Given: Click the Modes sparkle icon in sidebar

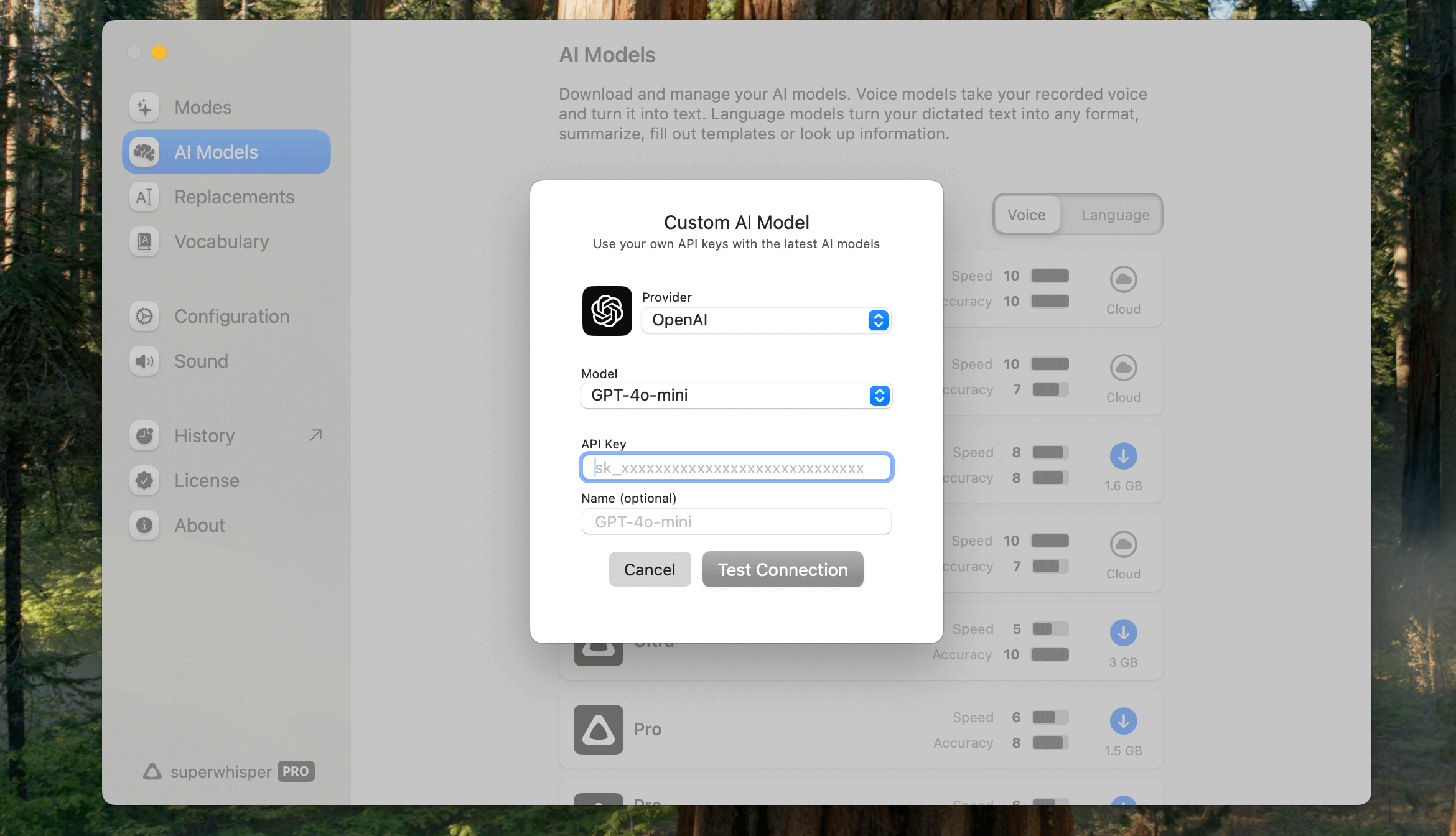Looking at the screenshot, I should click(144, 108).
